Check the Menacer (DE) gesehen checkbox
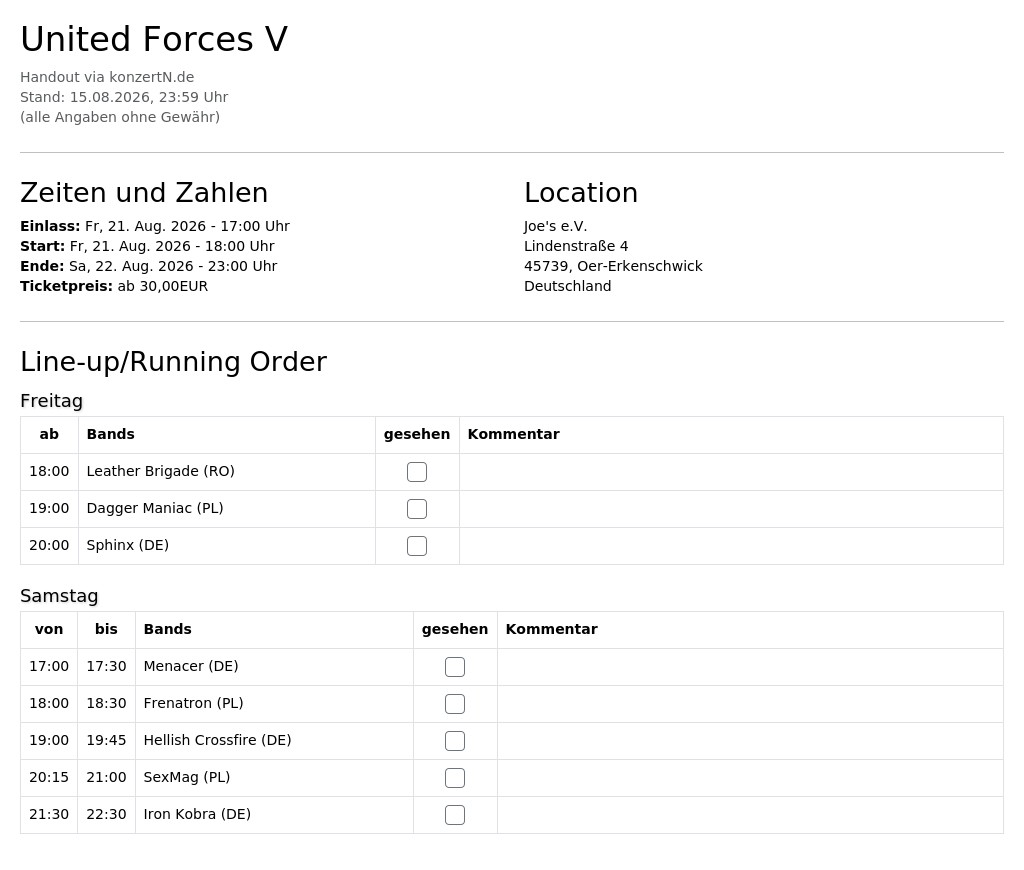This screenshot has width=1024, height=870. point(455,667)
